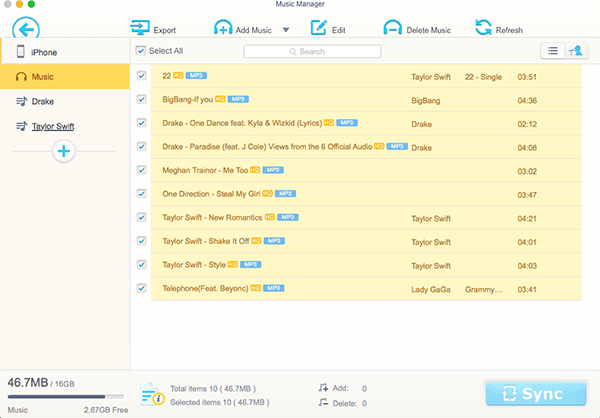
Task: Click the Sync button
Action: pos(536,394)
